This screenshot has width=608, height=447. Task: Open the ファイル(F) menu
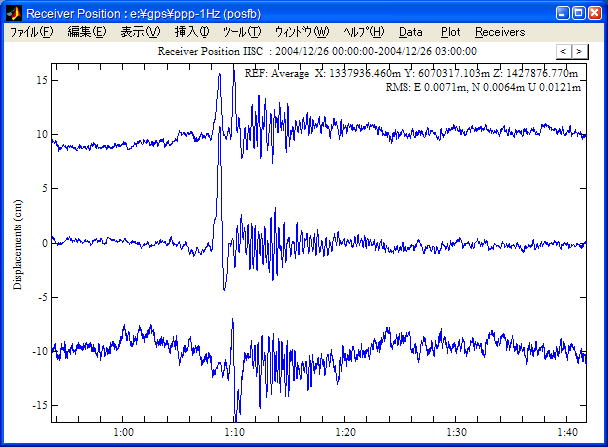click(32, 32)
